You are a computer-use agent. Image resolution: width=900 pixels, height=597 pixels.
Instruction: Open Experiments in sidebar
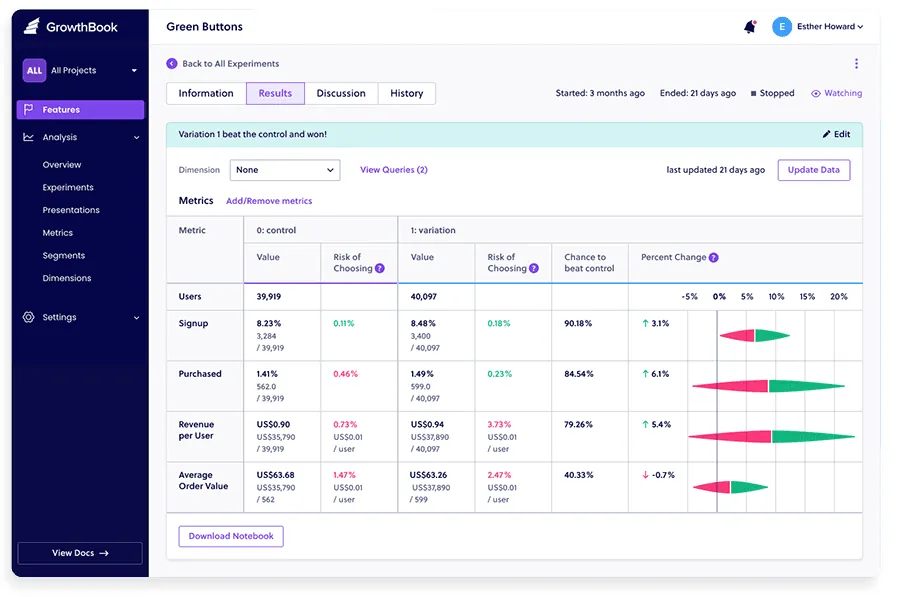click(68, 187)
